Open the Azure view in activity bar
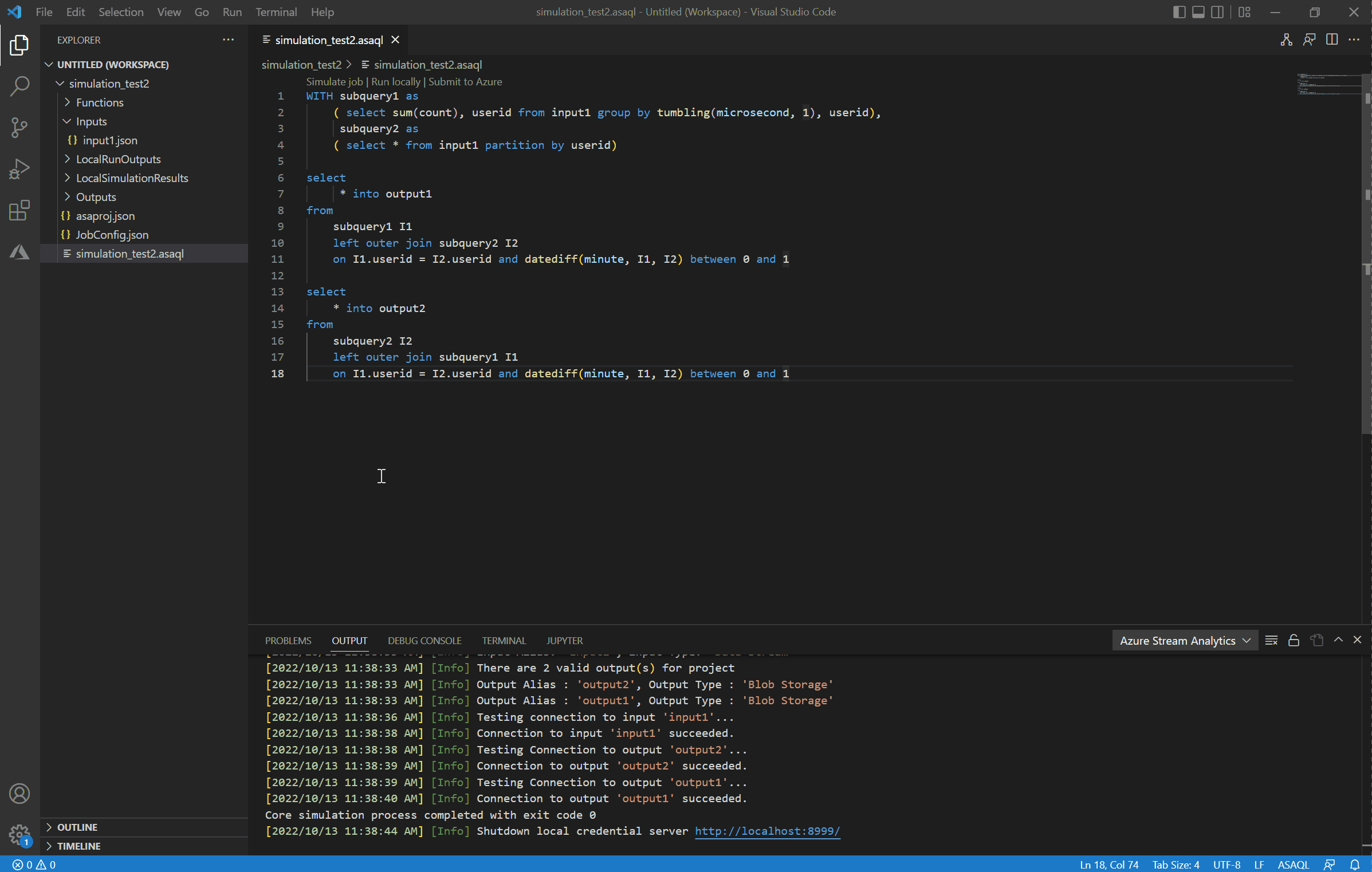The image size is (1372, 872). 19,252
